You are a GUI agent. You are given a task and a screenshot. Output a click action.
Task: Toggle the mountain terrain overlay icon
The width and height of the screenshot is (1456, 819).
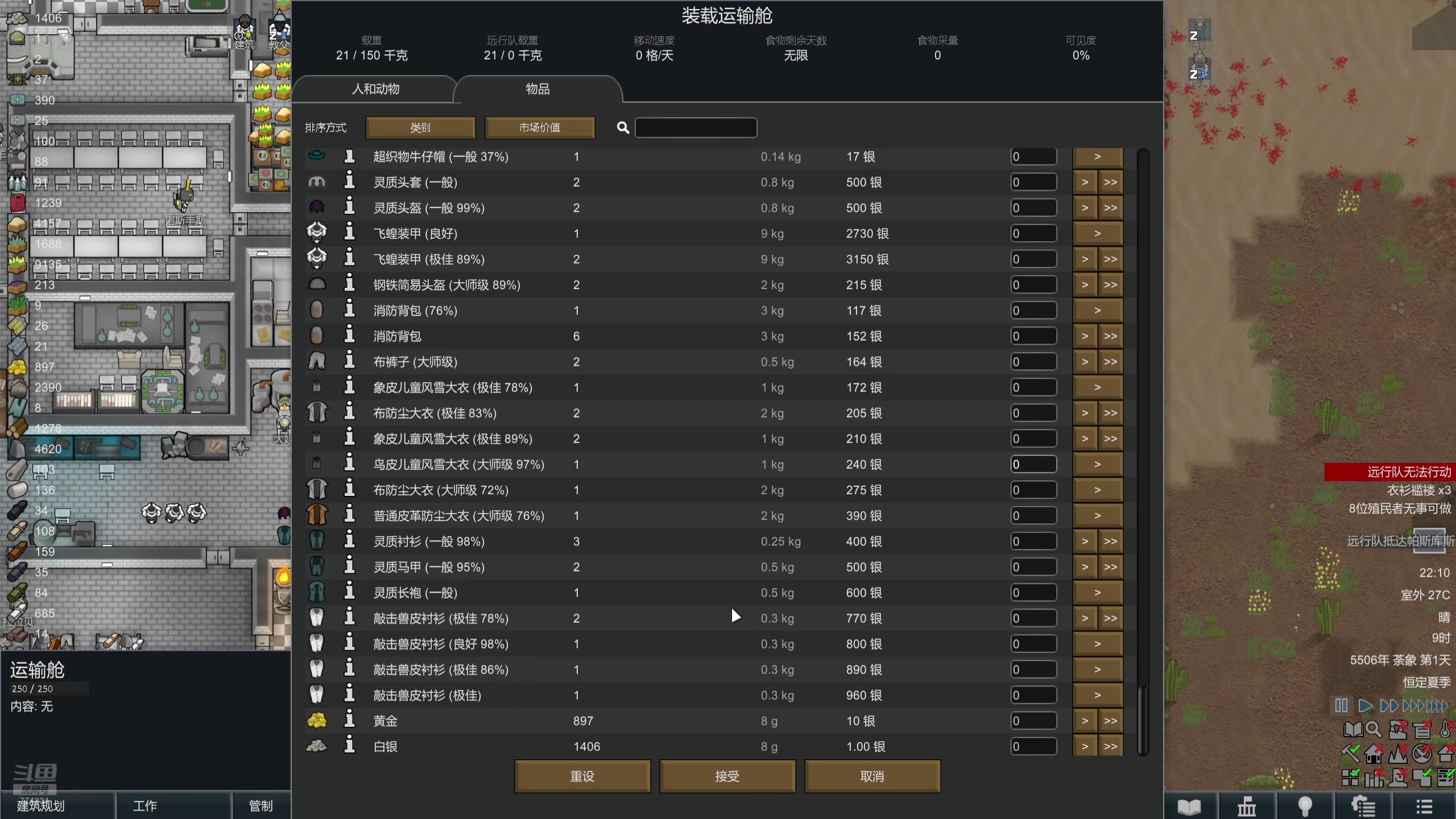pos(1398,753)
